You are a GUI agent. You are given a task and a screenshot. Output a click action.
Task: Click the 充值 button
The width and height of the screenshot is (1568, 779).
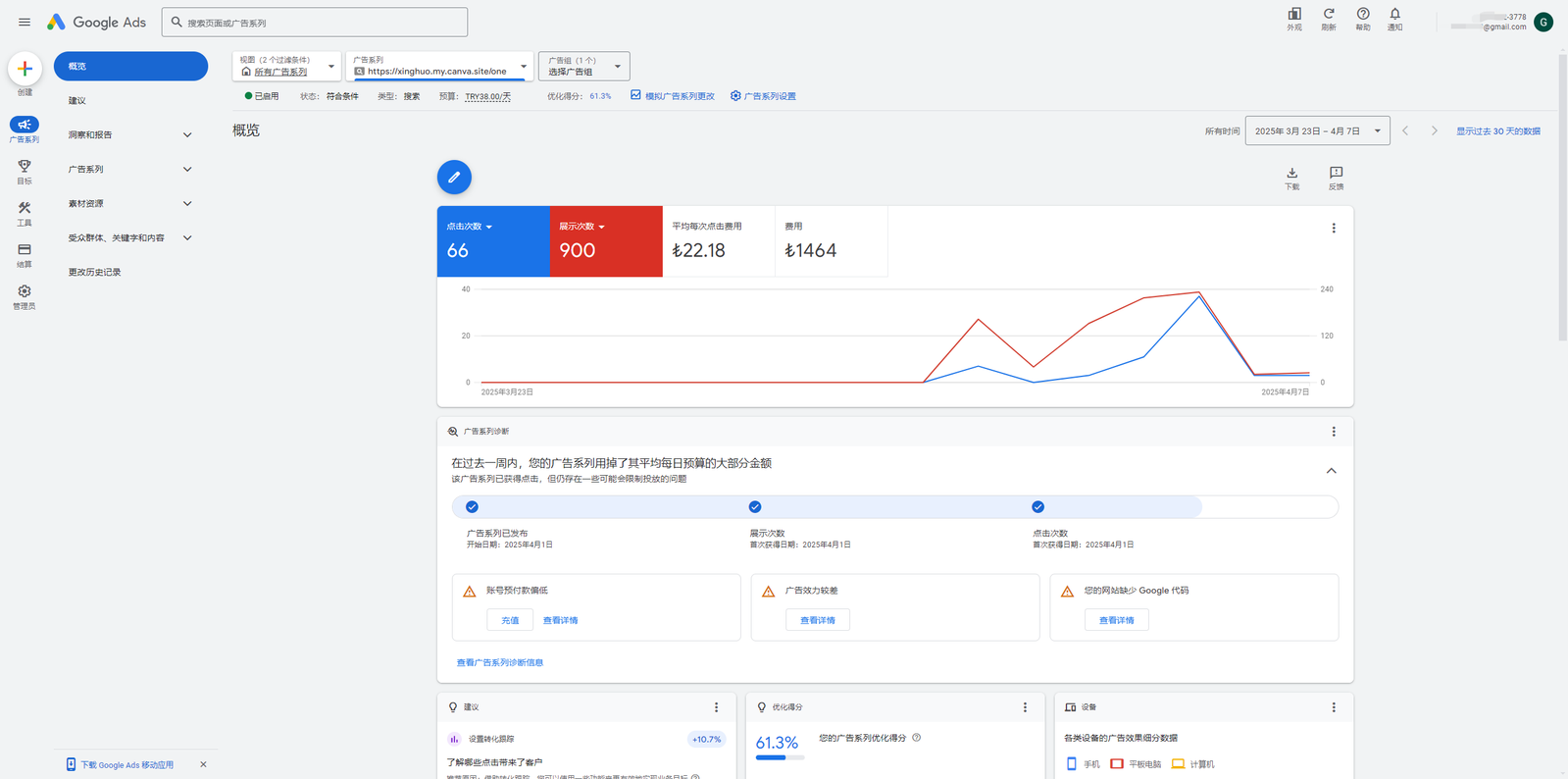(510, 620)
